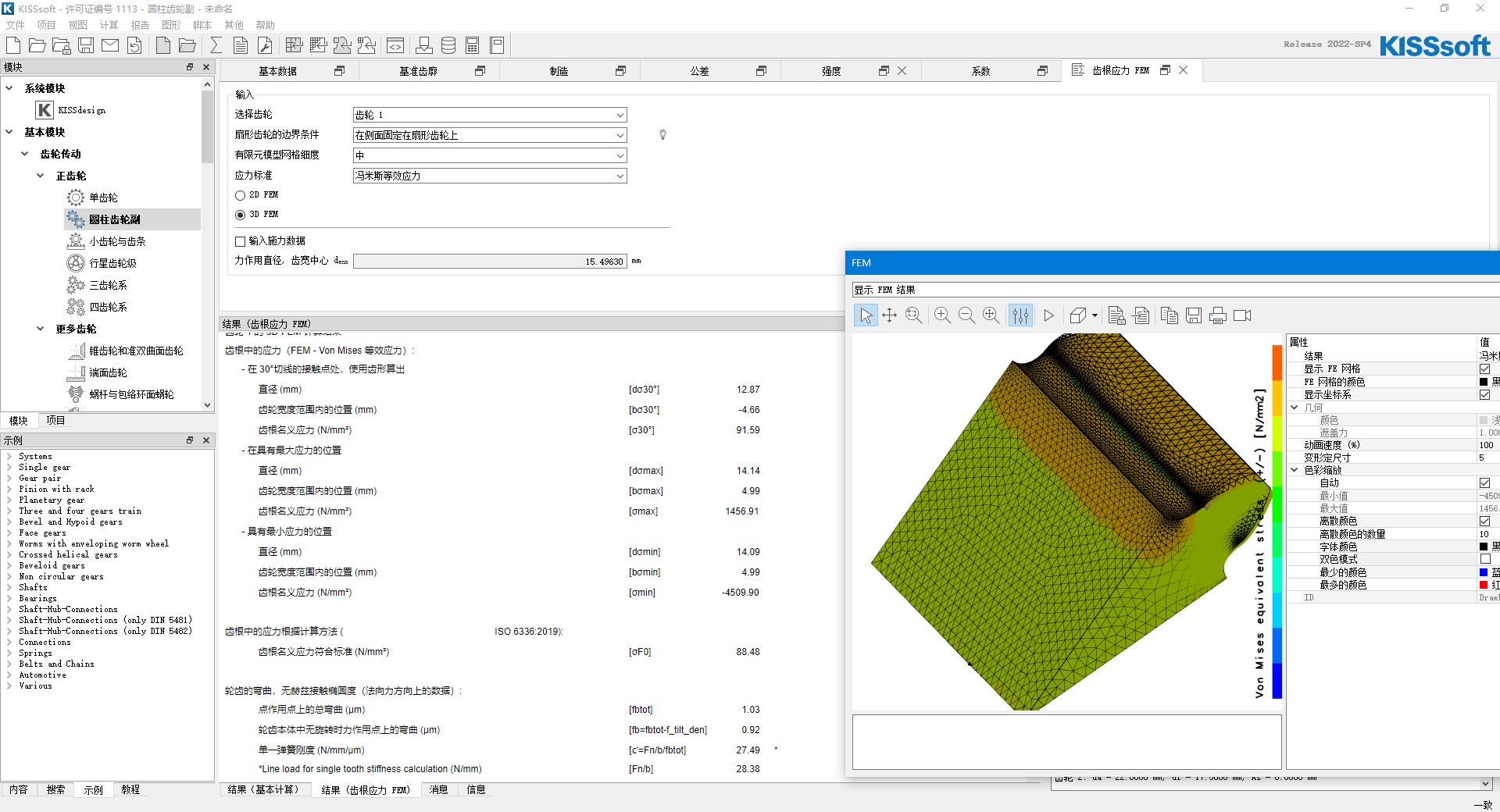Select the arrow pointer tool in FEM window
The width and height of the screenshot is (1500, 812).
point(866,315)
